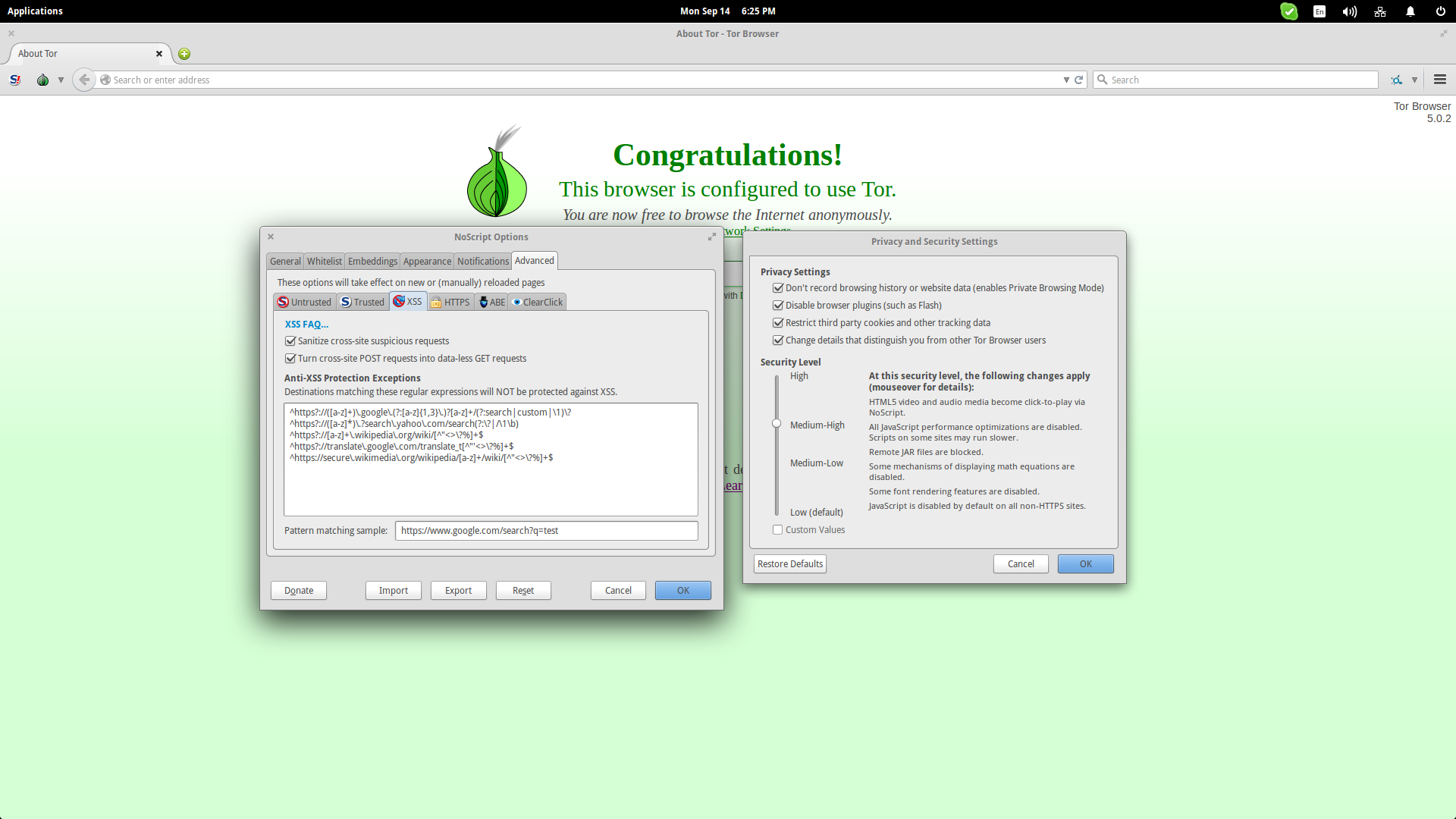Toggle Don't record browsing history checkbox

[778, 288]
